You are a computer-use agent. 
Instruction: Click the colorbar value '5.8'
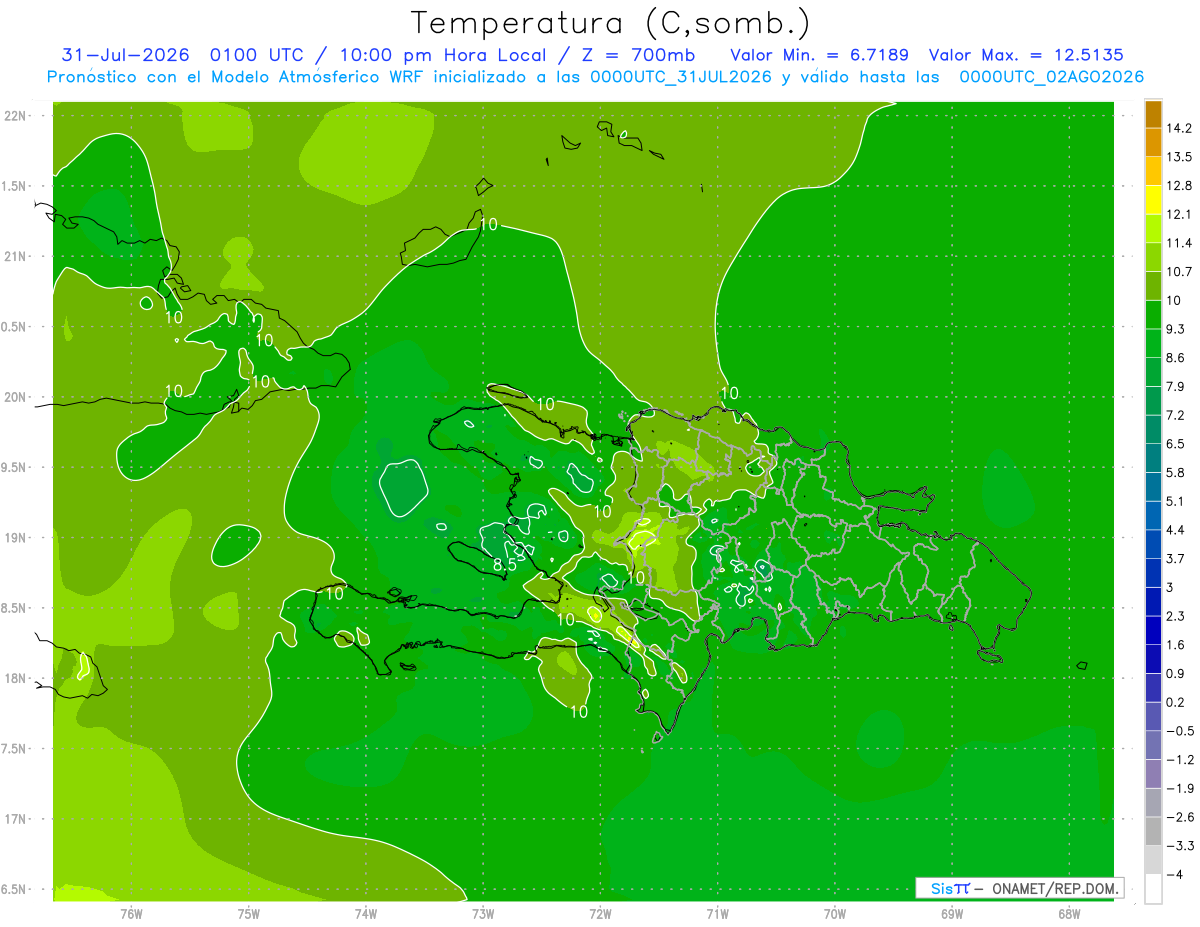pyautogui.click(x=1176, y=472)
